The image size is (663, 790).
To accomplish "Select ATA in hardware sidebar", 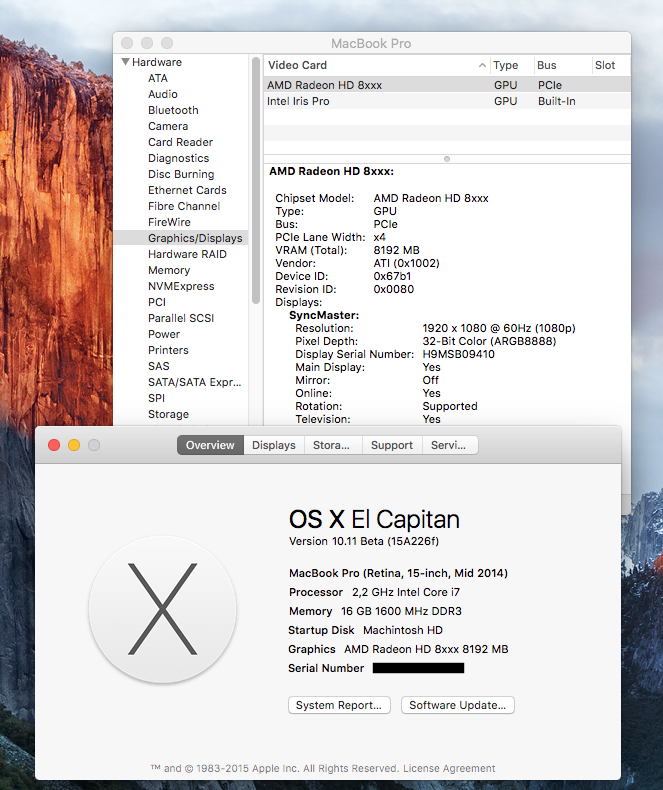I will tap(158, 78).
